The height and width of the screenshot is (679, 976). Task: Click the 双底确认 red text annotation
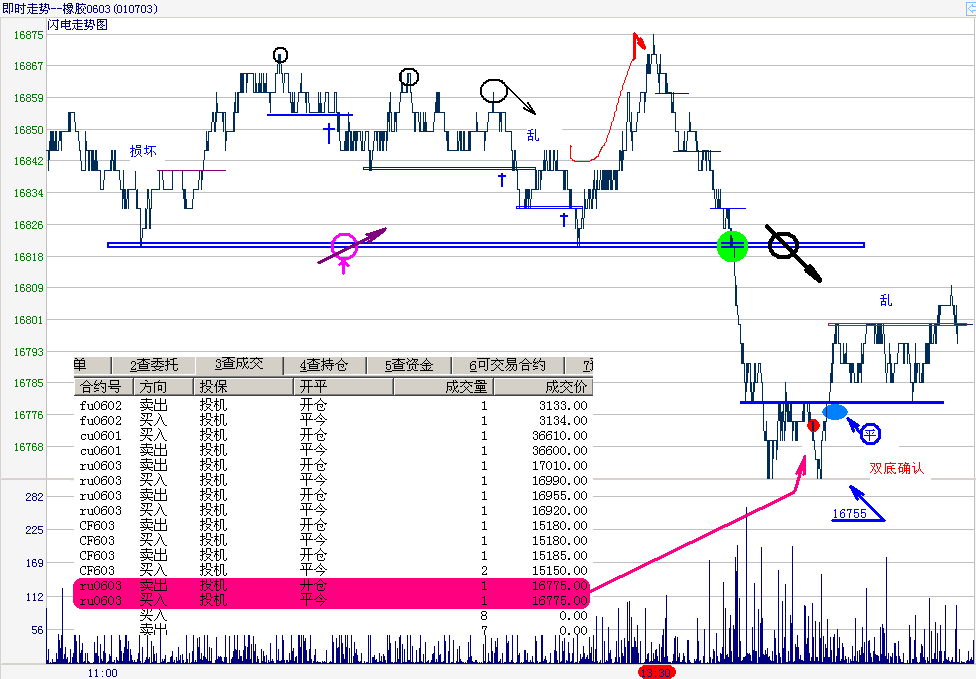click(896, 468)
